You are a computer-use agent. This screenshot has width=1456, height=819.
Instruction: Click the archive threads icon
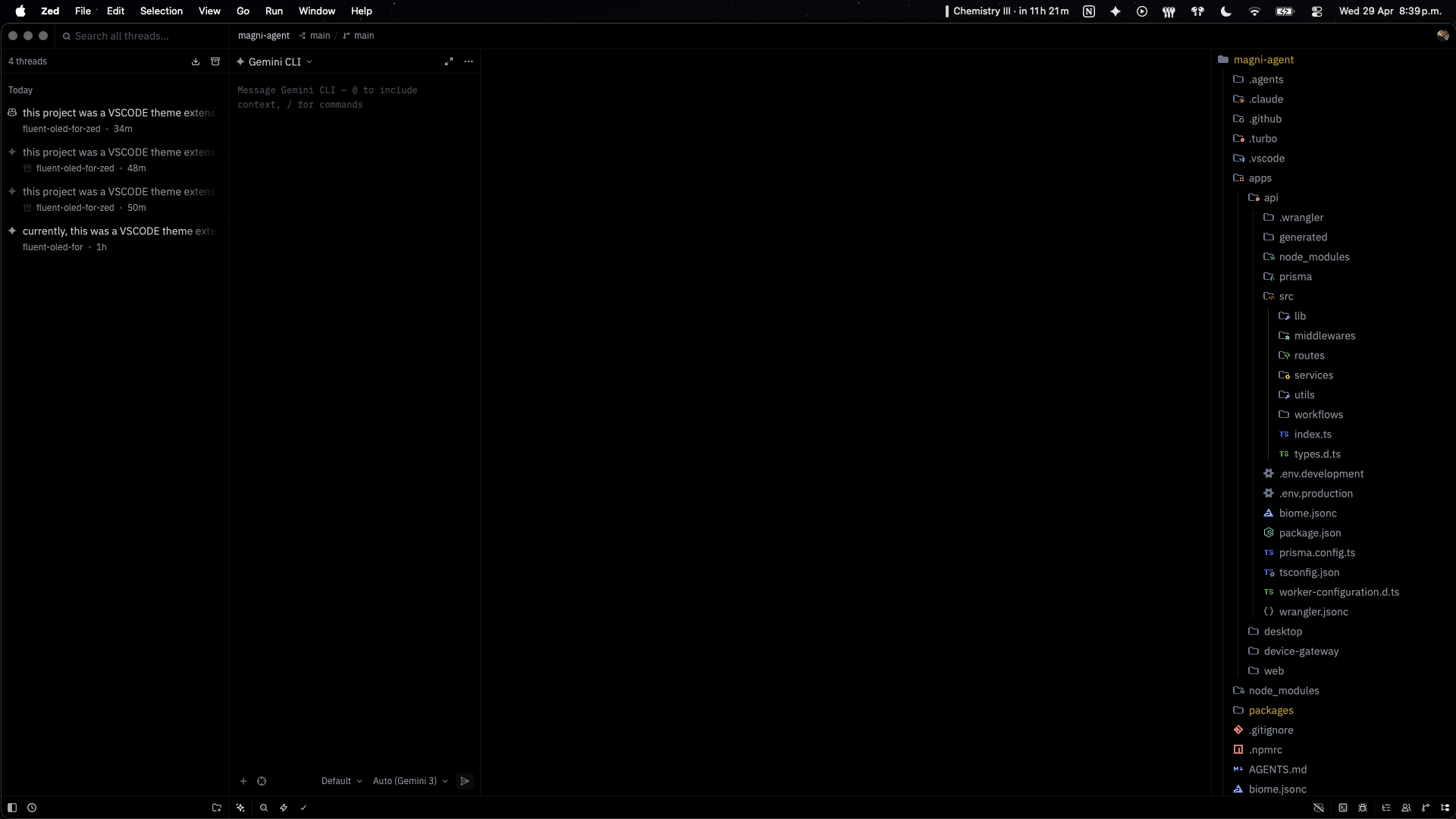215,61
